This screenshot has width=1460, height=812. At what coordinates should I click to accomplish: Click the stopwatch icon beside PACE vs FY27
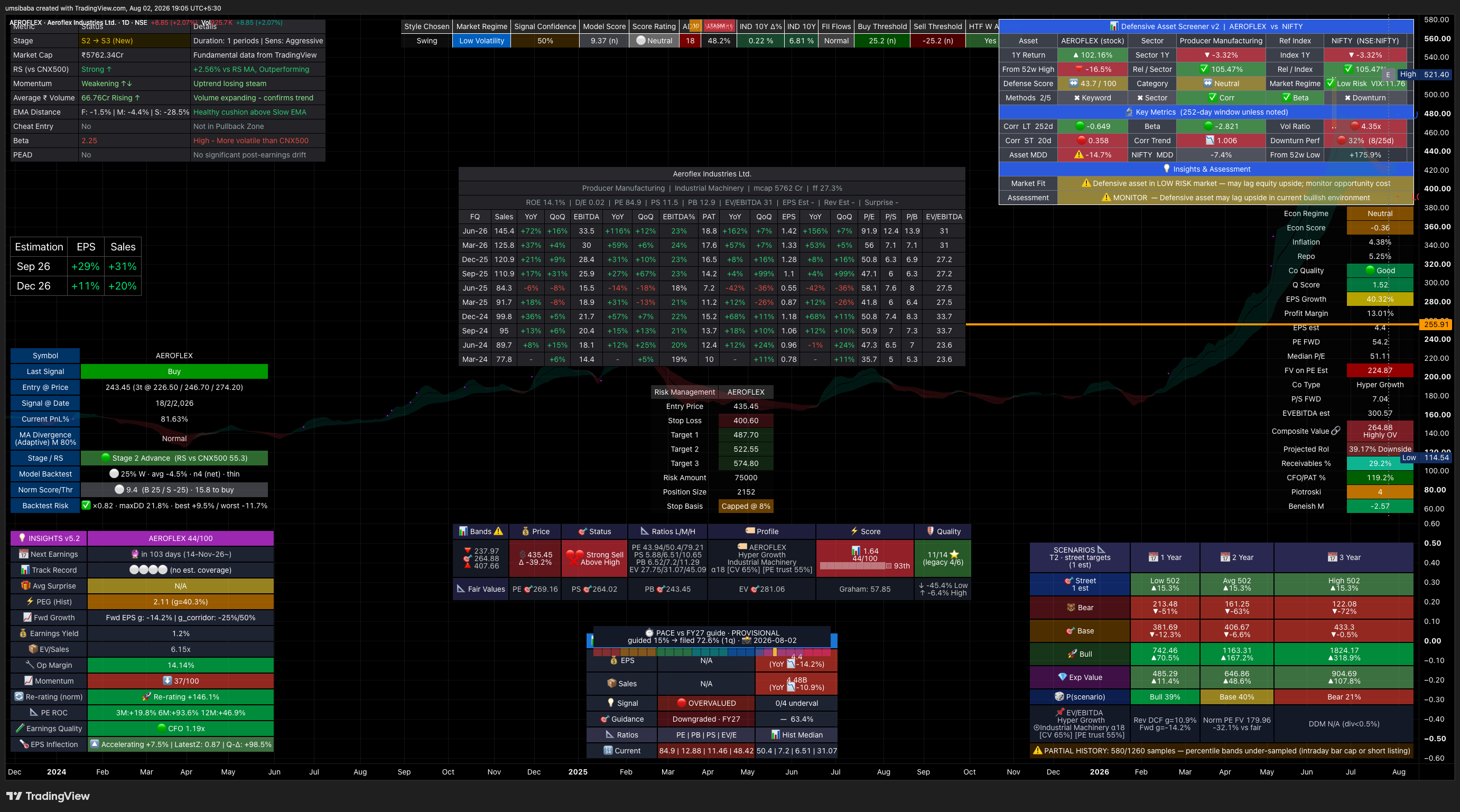point(649,633)
